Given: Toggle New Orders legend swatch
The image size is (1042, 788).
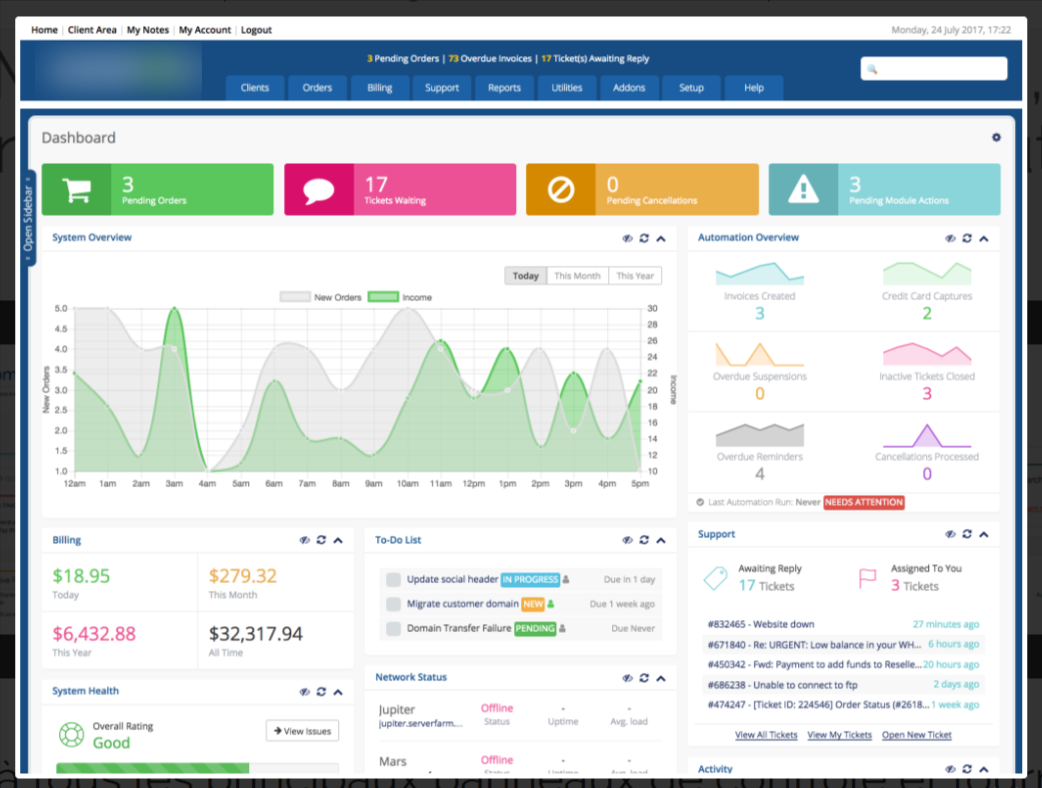Looking at the screenshot, I should pyautogui.click(x=295, y=297).
